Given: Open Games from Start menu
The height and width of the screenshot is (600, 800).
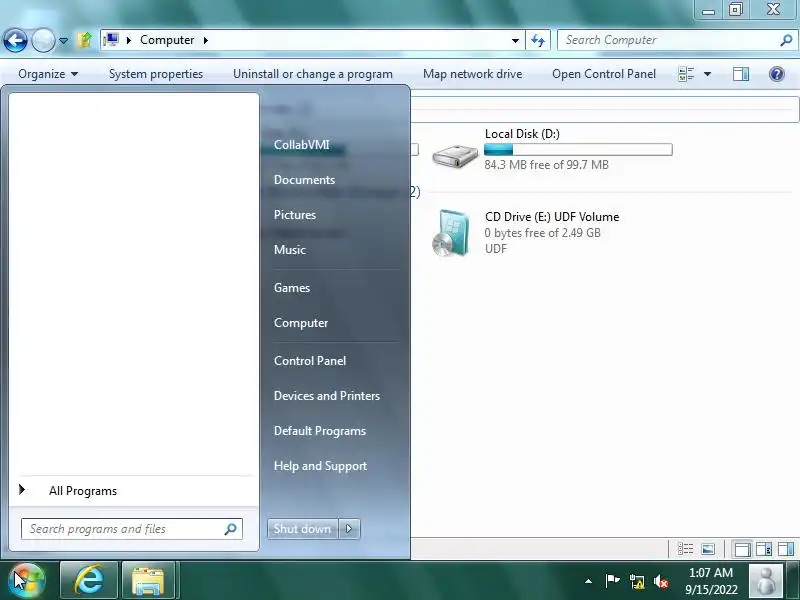Looking at the screenshot, I should click(292, 288).
